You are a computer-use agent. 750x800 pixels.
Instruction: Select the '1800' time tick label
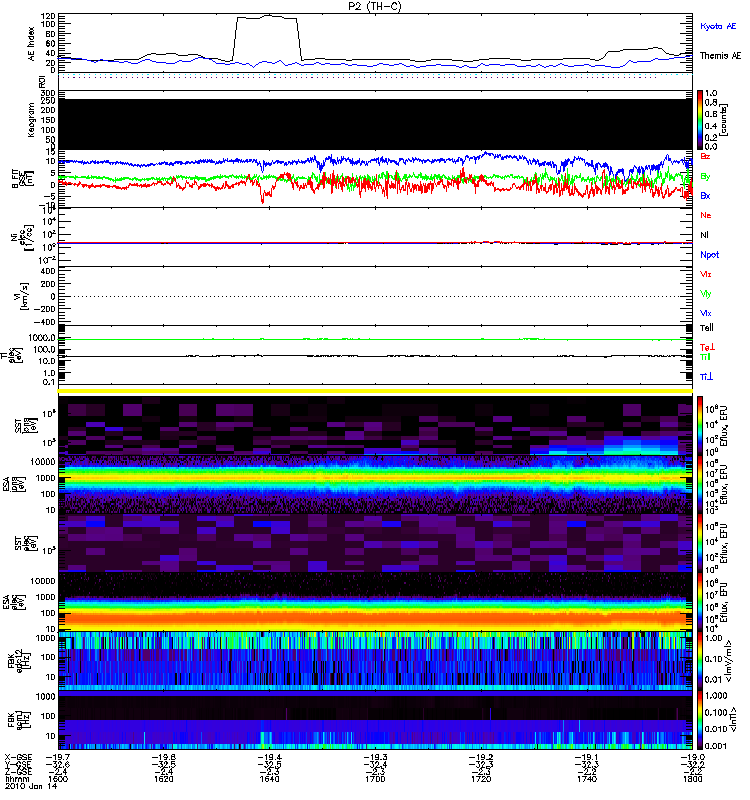(x=692, y=779)
